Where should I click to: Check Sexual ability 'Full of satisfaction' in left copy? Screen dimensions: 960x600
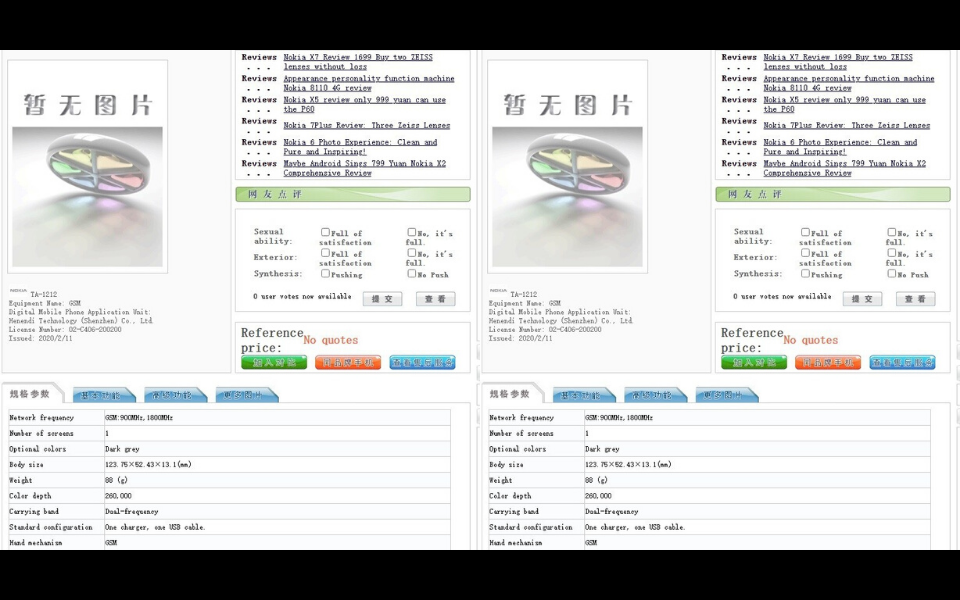[325, 232]
